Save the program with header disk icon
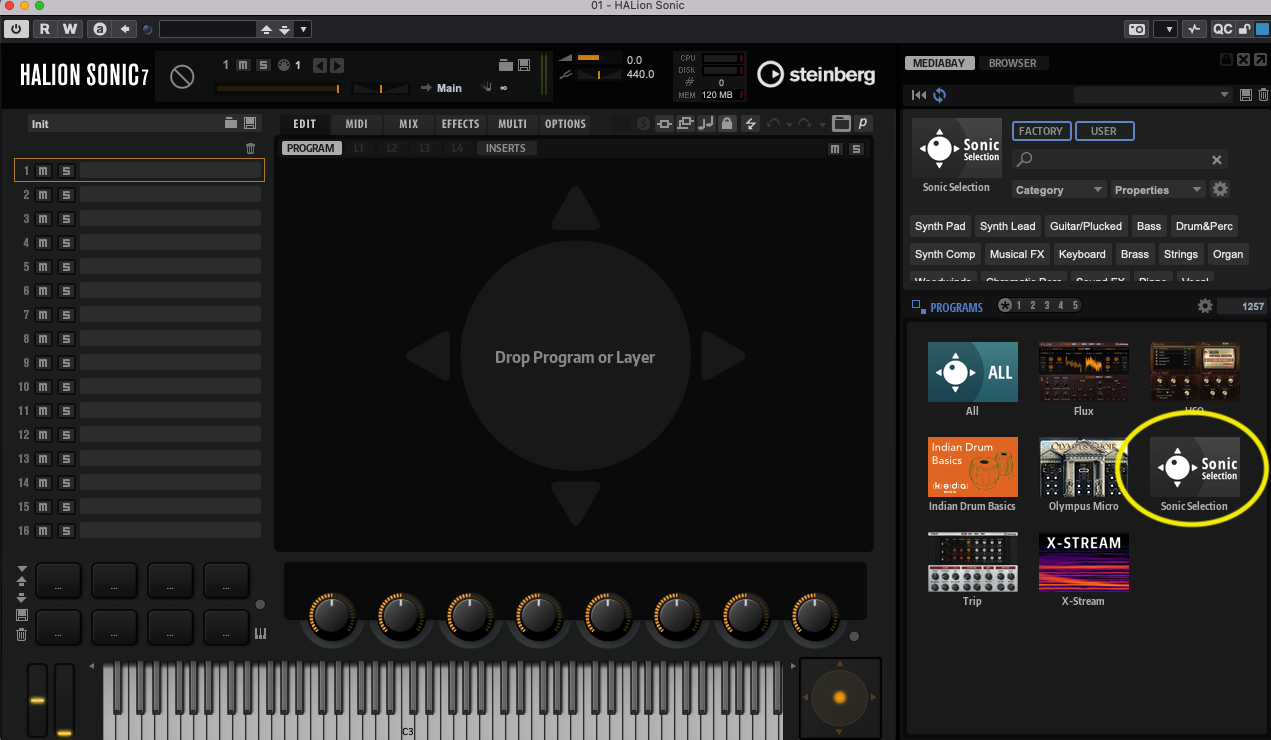The width and height of the screenshot is (1271, 740). 523,65
